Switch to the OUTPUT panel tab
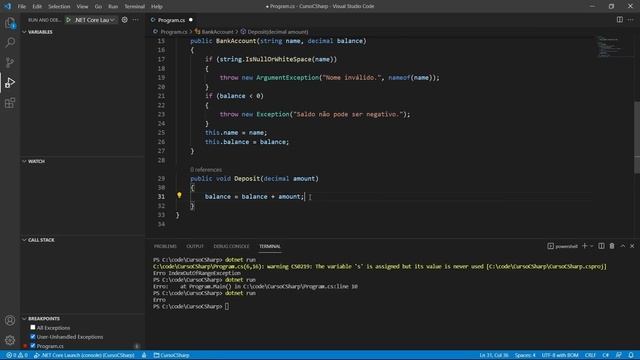 click(195, 246)
